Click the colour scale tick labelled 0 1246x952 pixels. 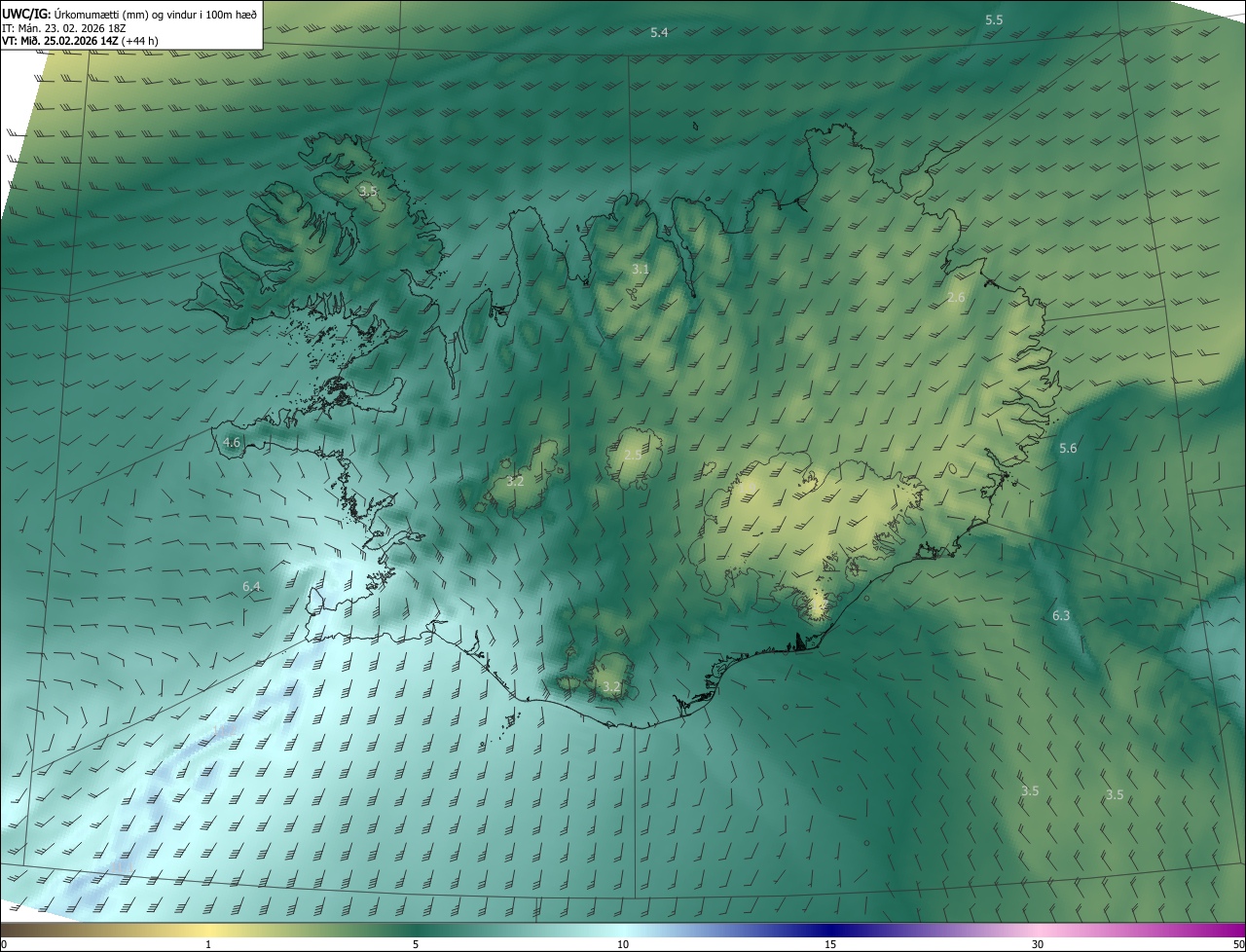point(4,944)
